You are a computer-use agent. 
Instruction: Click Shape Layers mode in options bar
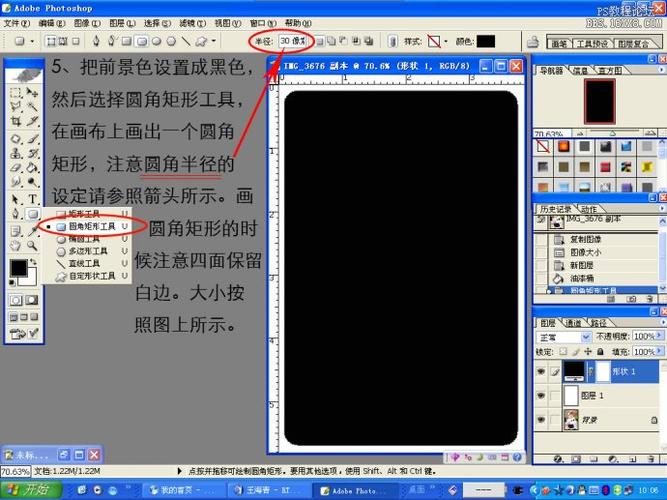[51, 41]
